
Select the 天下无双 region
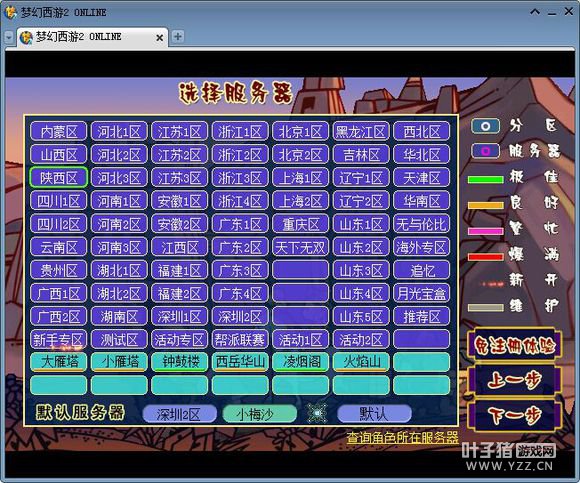[300, 247]
